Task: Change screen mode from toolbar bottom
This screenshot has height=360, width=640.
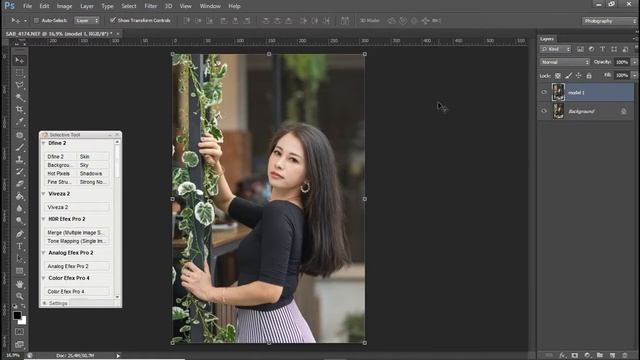Action: pos(19,344)
